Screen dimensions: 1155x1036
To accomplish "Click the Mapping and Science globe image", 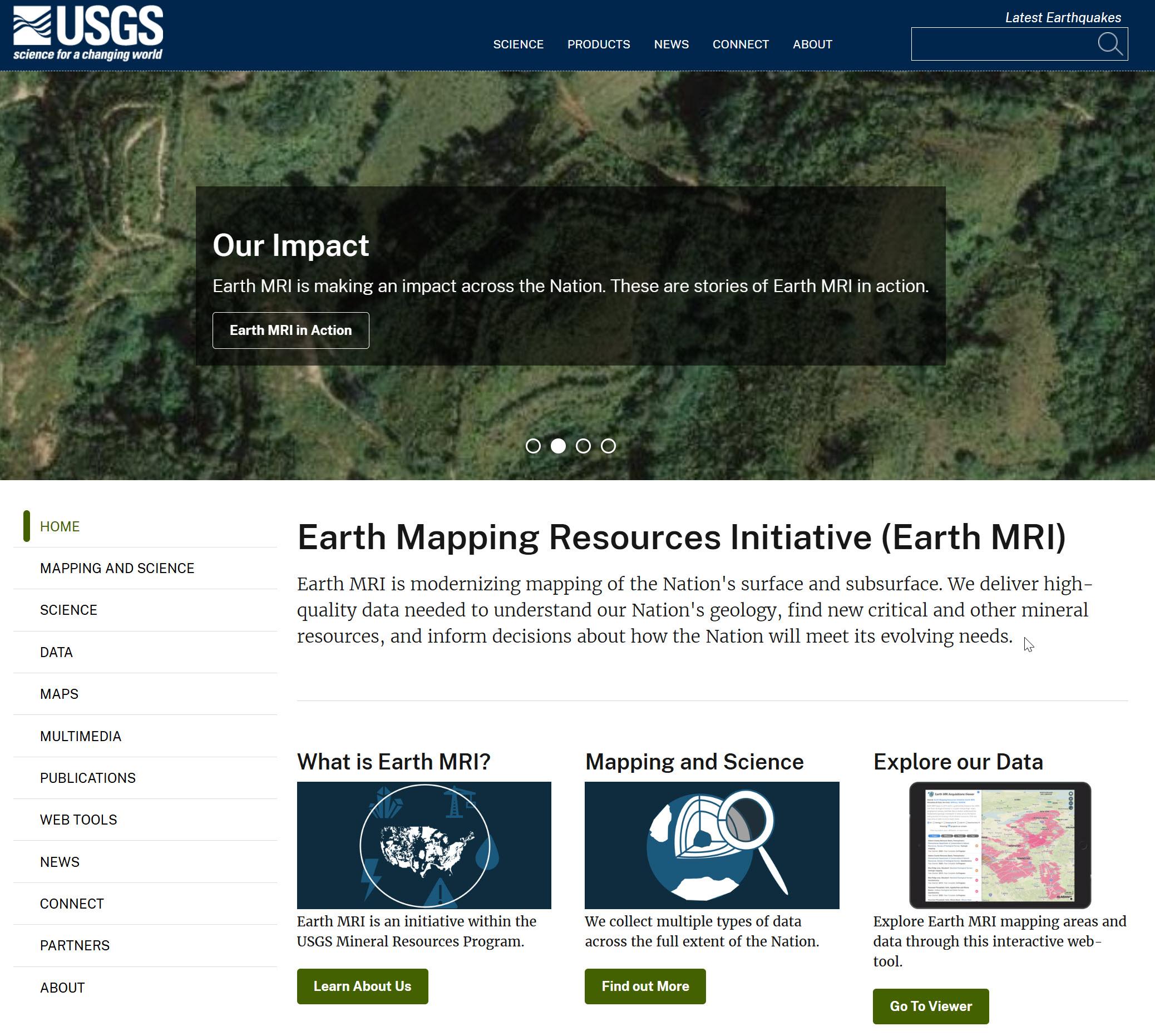I will pyautogui.click(x=711, y=845).
